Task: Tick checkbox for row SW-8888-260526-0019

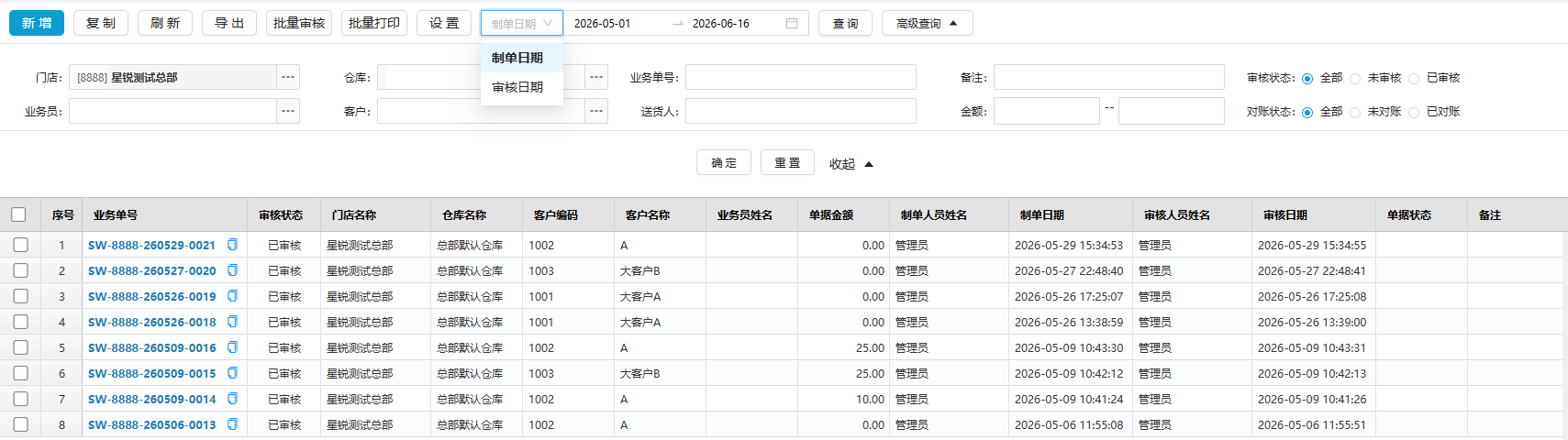Action: pyautogui.click(x=20, y=296)
